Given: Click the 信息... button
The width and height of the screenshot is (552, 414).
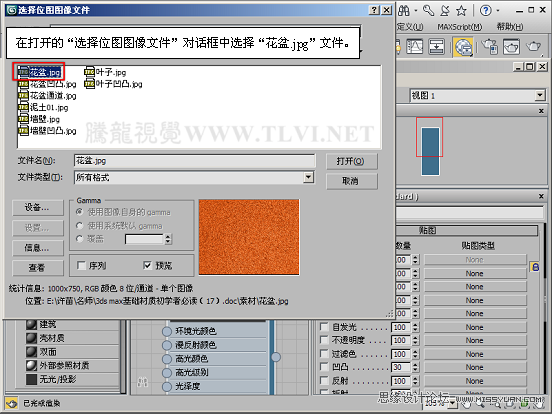Looking at the screenshot, I should pyautogui.click(x=38, y=248).
